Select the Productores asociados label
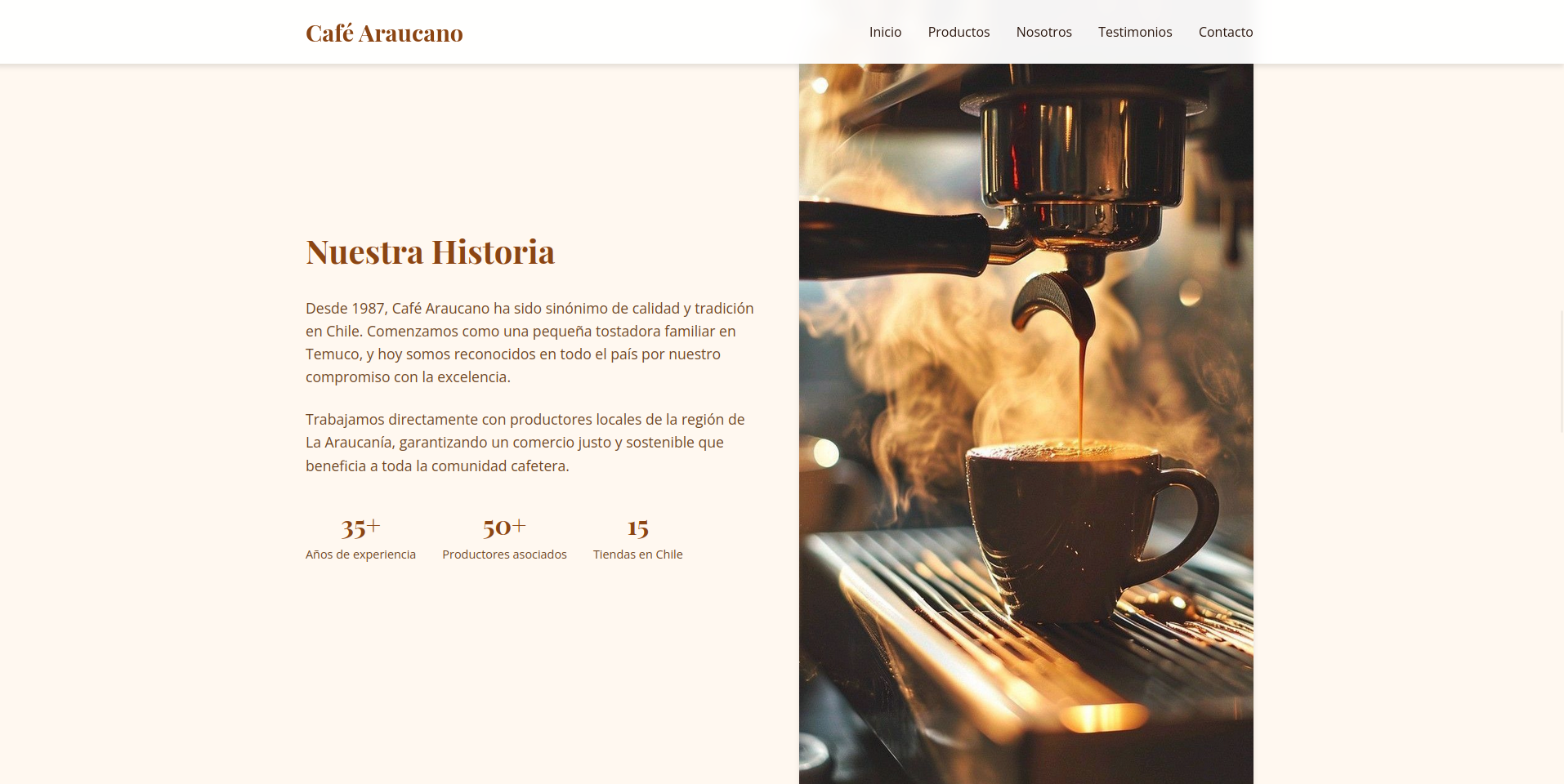1564x784 pixels. click(x=504, y=555)
